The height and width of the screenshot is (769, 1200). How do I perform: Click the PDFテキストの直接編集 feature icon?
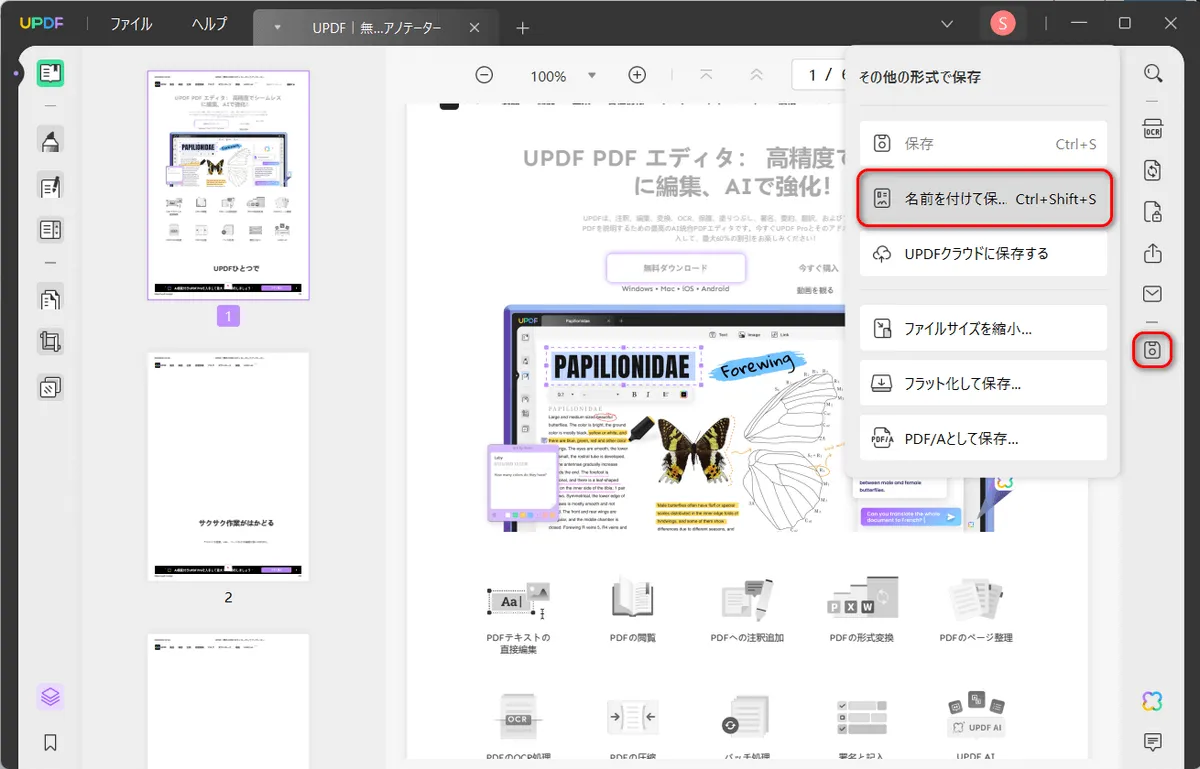click(x=518, y=600)
